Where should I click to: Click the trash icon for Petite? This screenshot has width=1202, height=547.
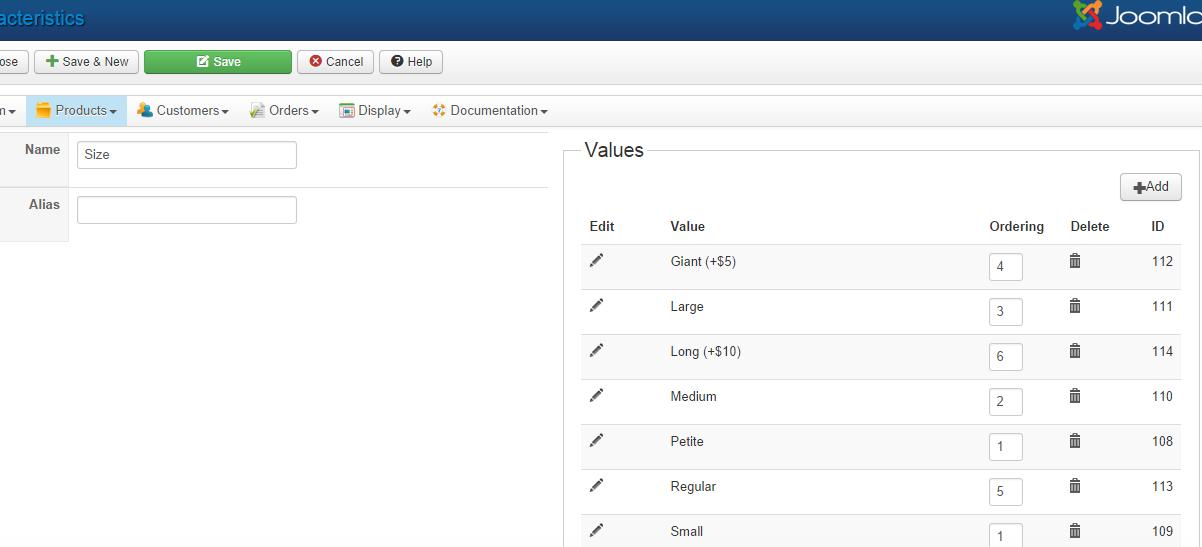coord(1075,441)
